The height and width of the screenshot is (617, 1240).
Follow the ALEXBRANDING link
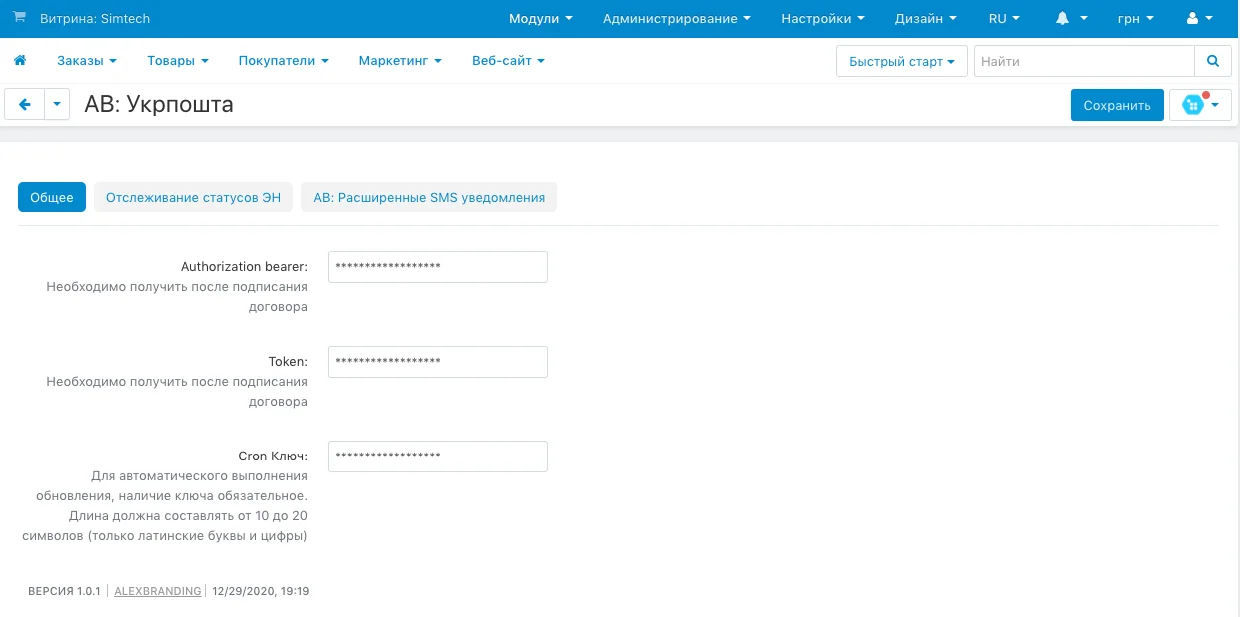coord(157,591)
